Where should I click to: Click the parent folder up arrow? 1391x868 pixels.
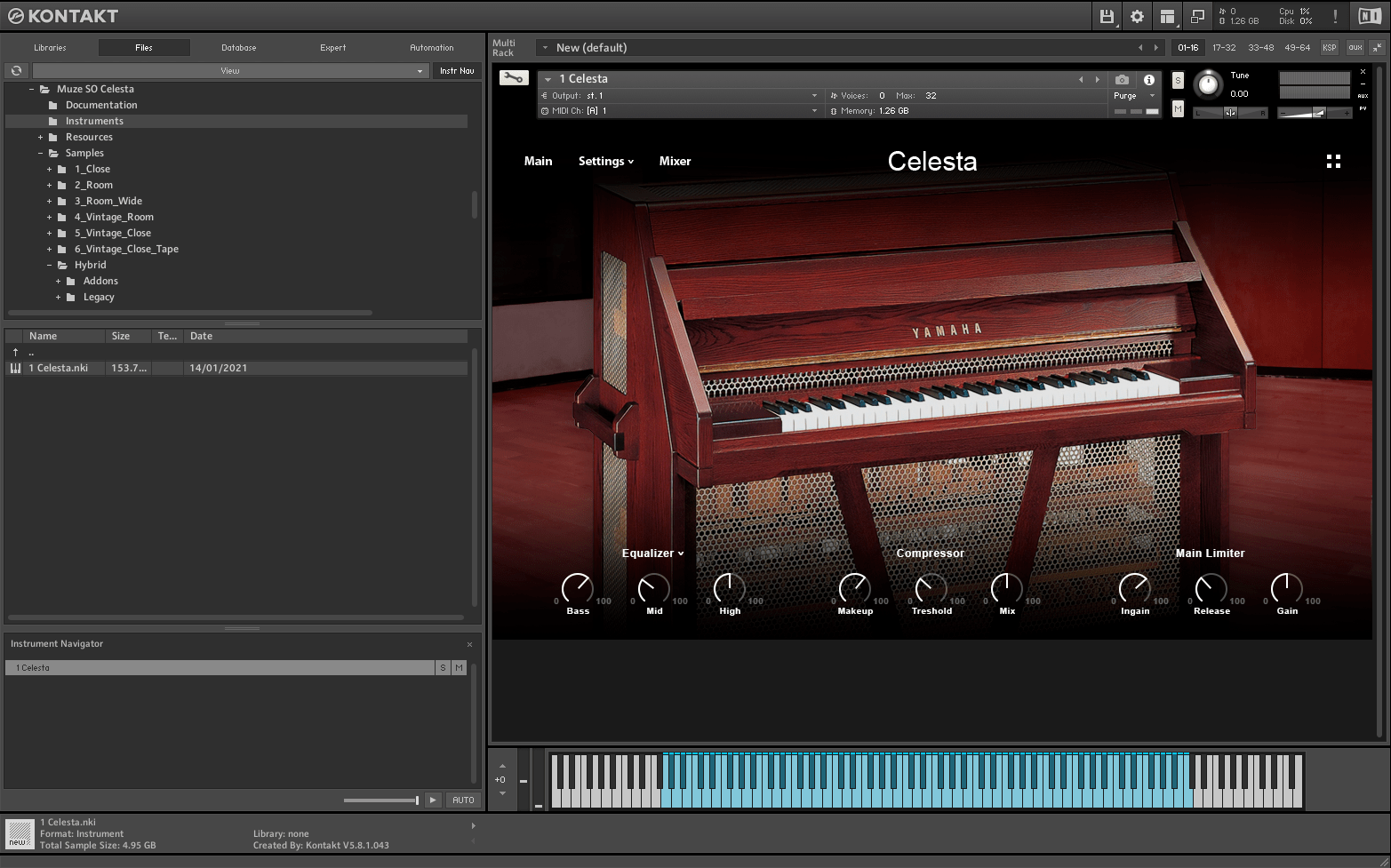tap(15, 353)
